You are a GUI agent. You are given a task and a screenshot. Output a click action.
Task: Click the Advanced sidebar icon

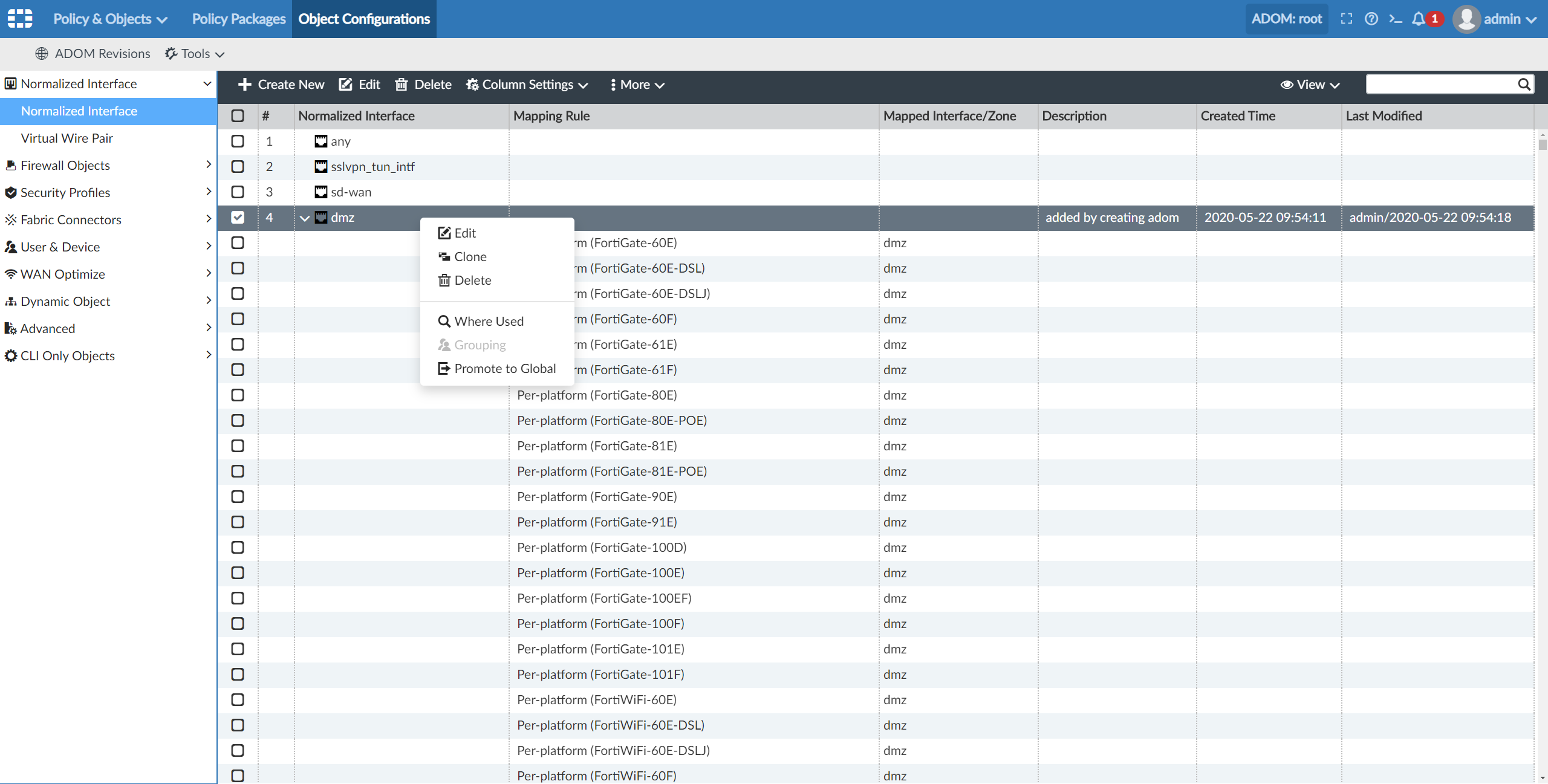point(11,328)
